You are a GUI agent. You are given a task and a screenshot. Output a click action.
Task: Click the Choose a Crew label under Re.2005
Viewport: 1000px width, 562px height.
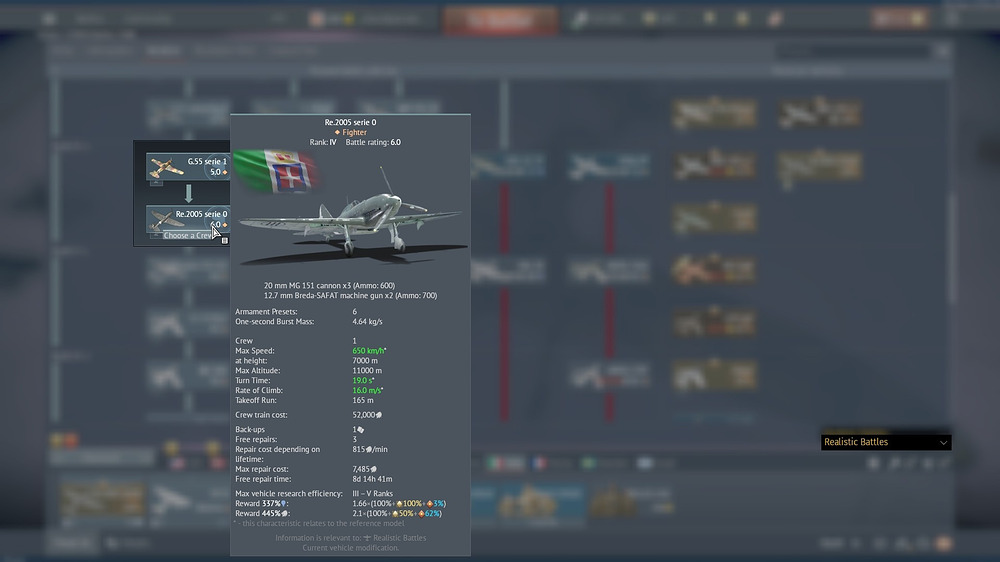188,236
